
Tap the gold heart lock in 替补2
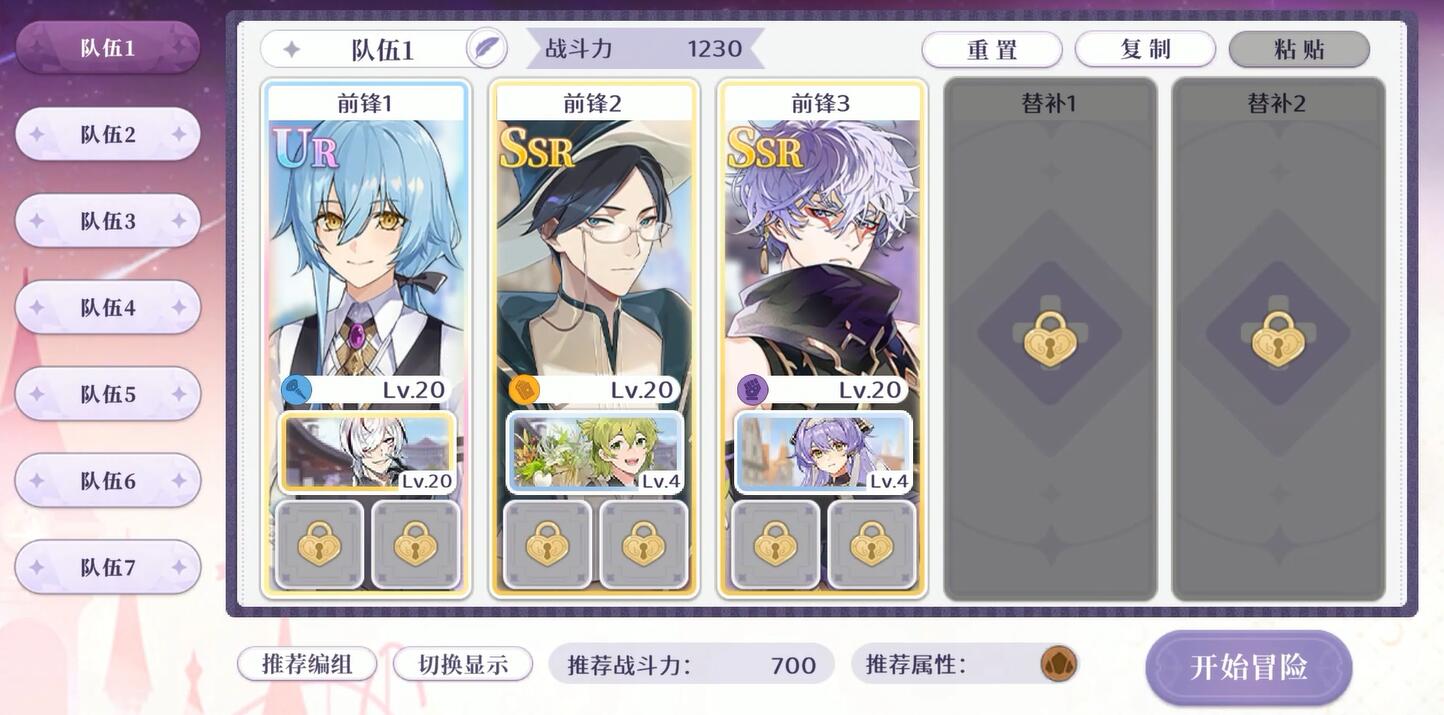click(x=1277, y=338)
